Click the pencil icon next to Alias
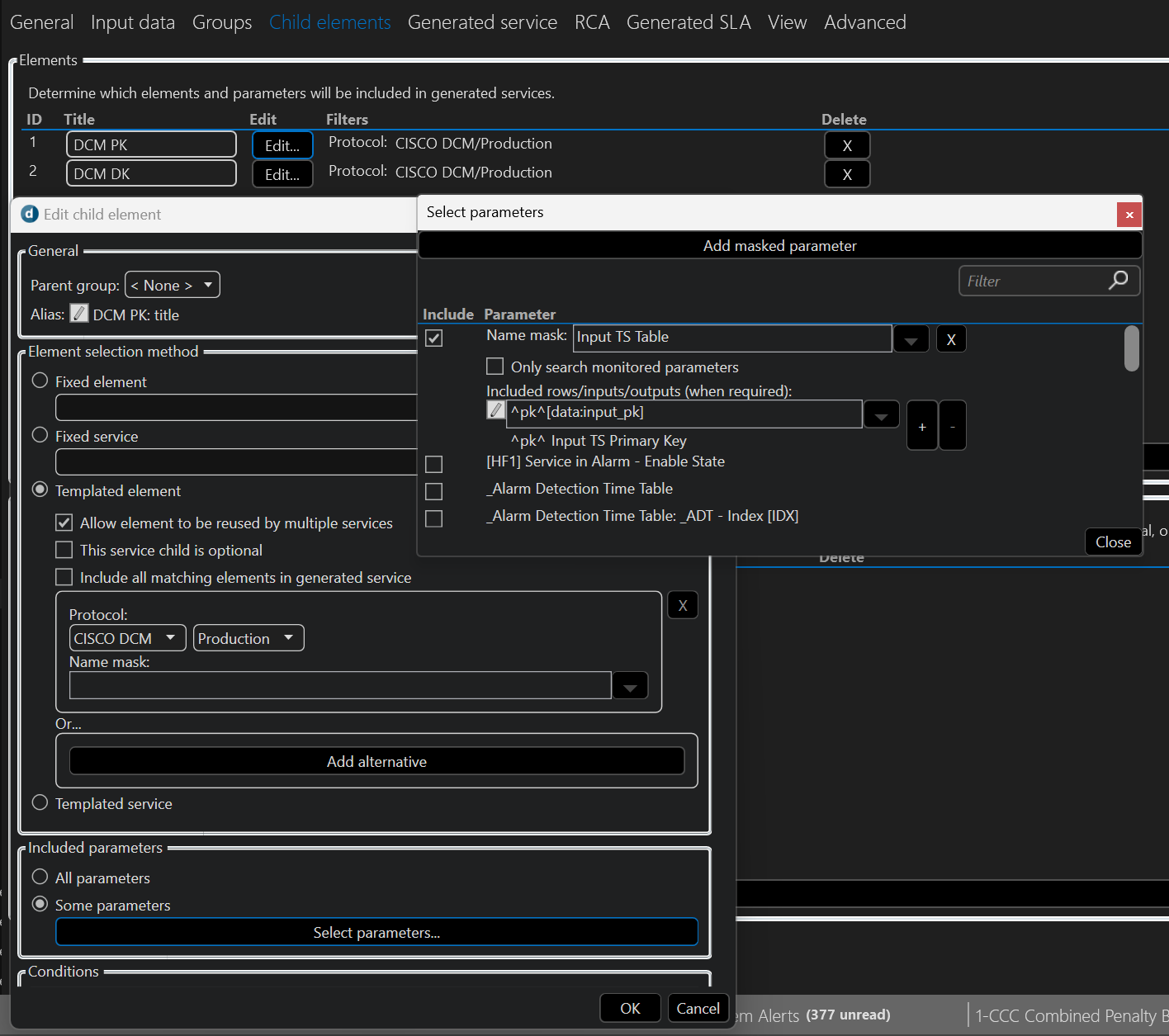This screenshot has width=1169, height=1036. click(x=79, y=314)
